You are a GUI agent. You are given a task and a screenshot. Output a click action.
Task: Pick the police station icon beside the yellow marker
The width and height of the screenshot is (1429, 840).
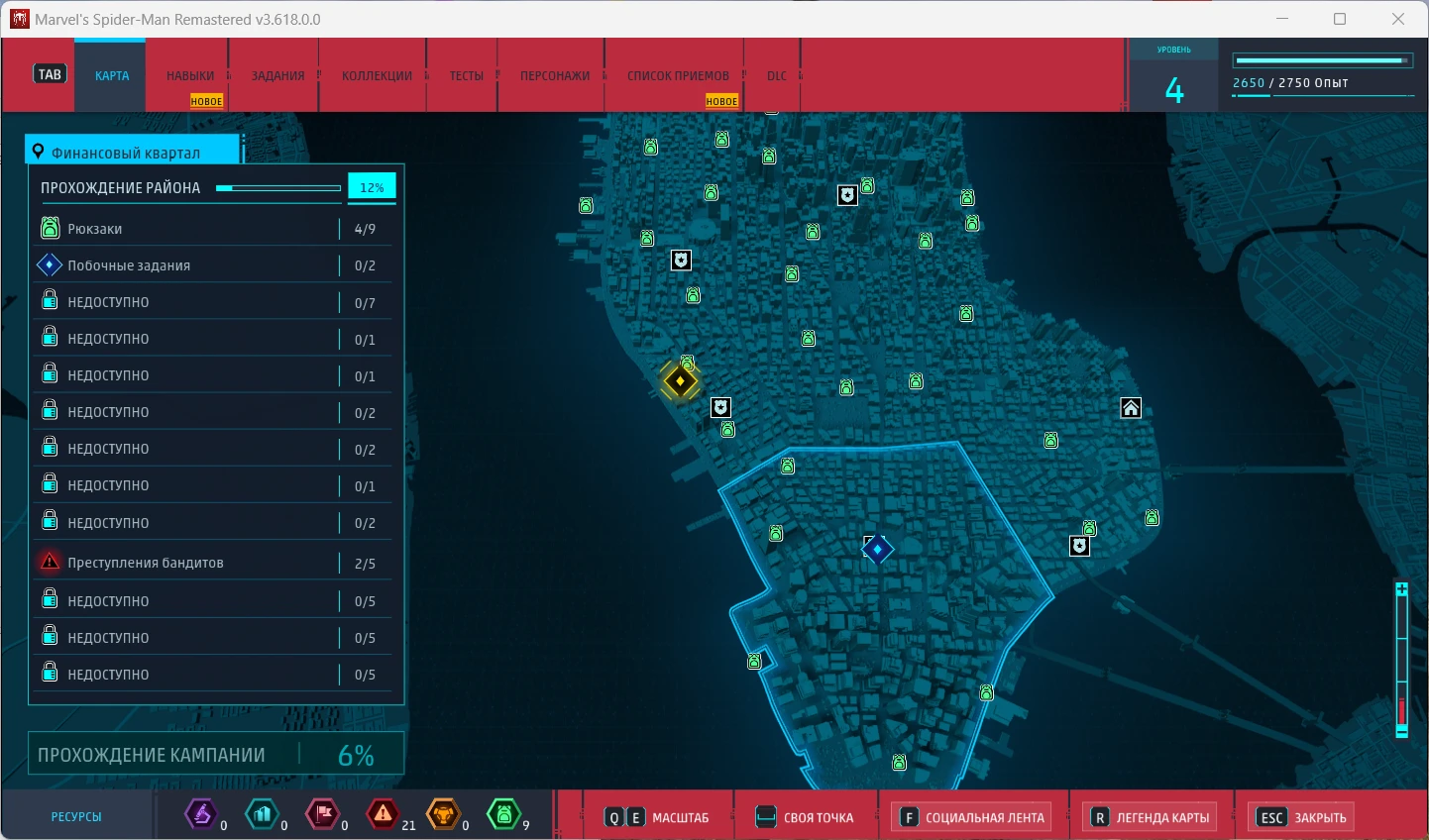pos(721,407)
